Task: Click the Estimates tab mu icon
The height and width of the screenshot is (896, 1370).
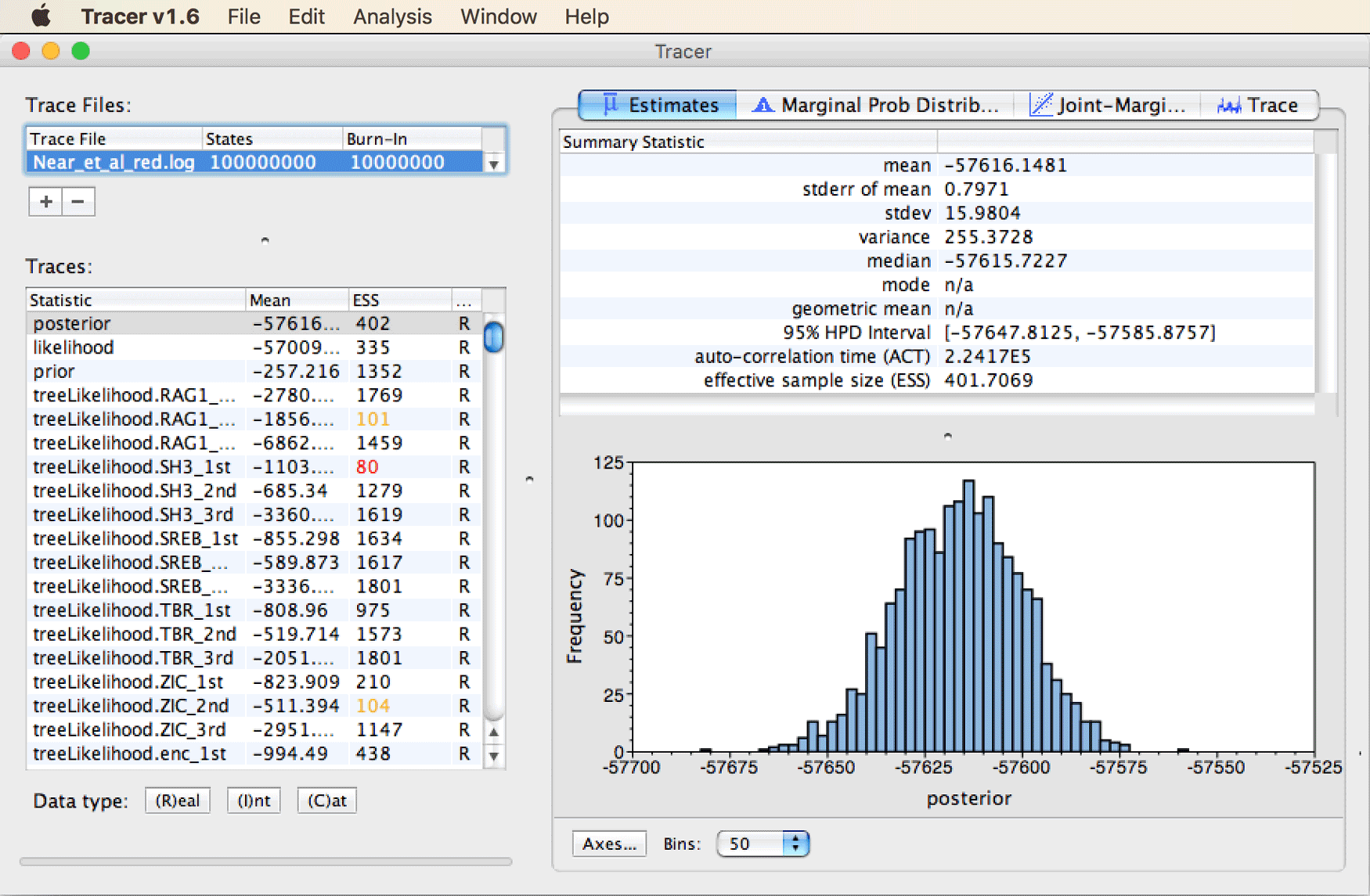Action: click(x=611, y=104)
